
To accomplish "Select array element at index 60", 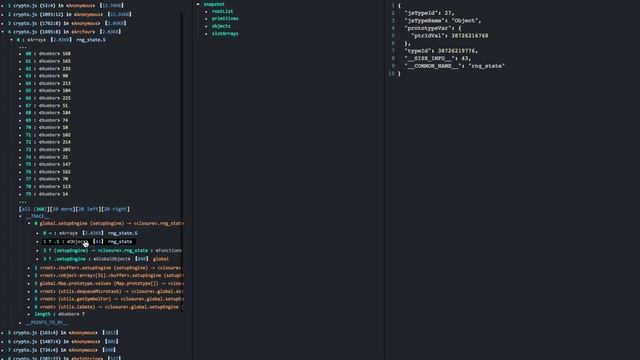I will pos(48,53).
